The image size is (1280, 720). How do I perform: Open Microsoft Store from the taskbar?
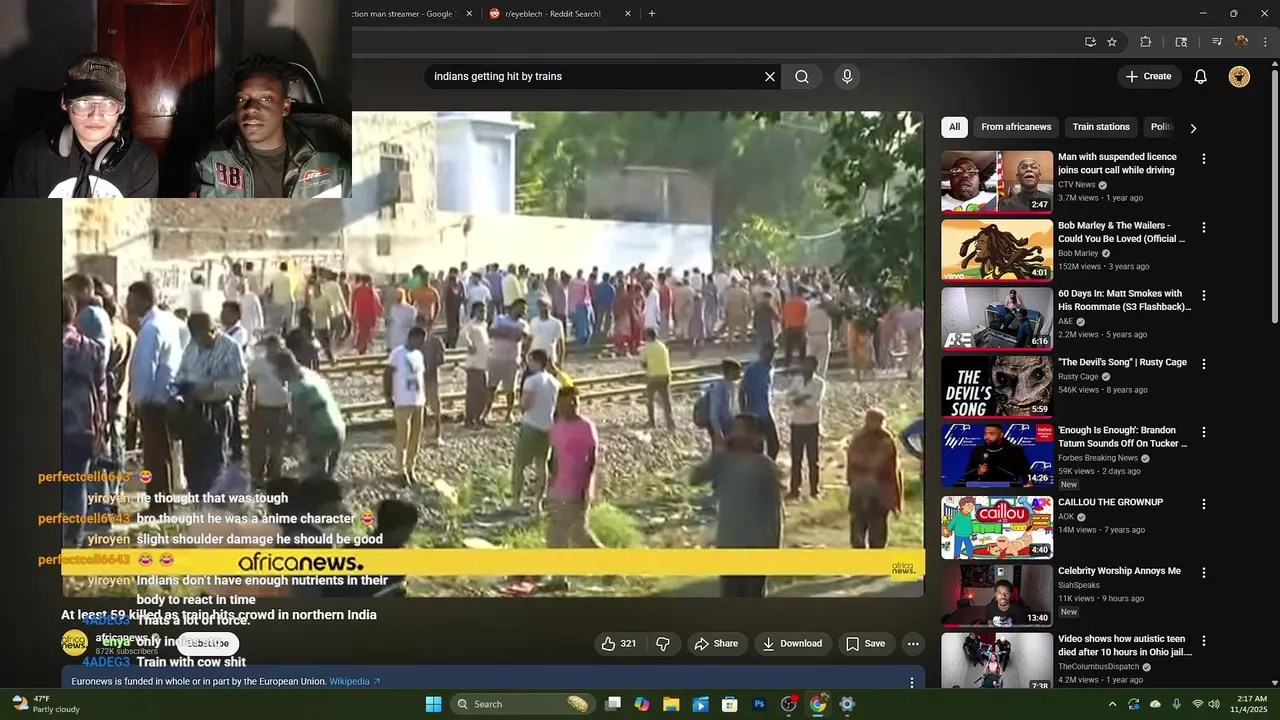(x=730, y=704)
